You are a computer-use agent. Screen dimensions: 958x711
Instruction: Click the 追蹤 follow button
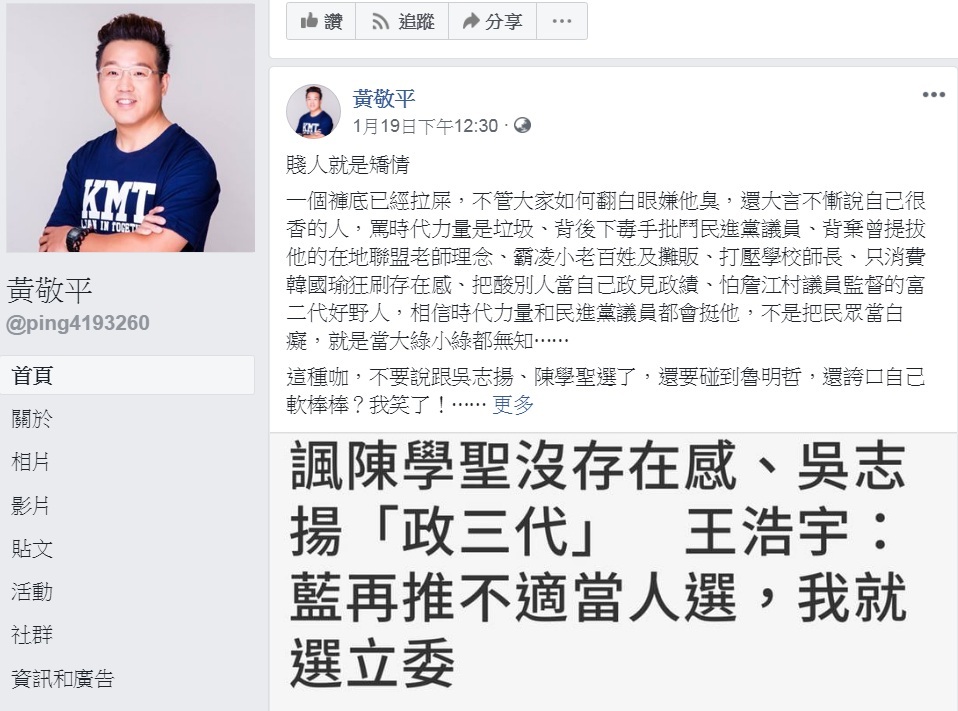pyautogui.click(x=402, y=21)
